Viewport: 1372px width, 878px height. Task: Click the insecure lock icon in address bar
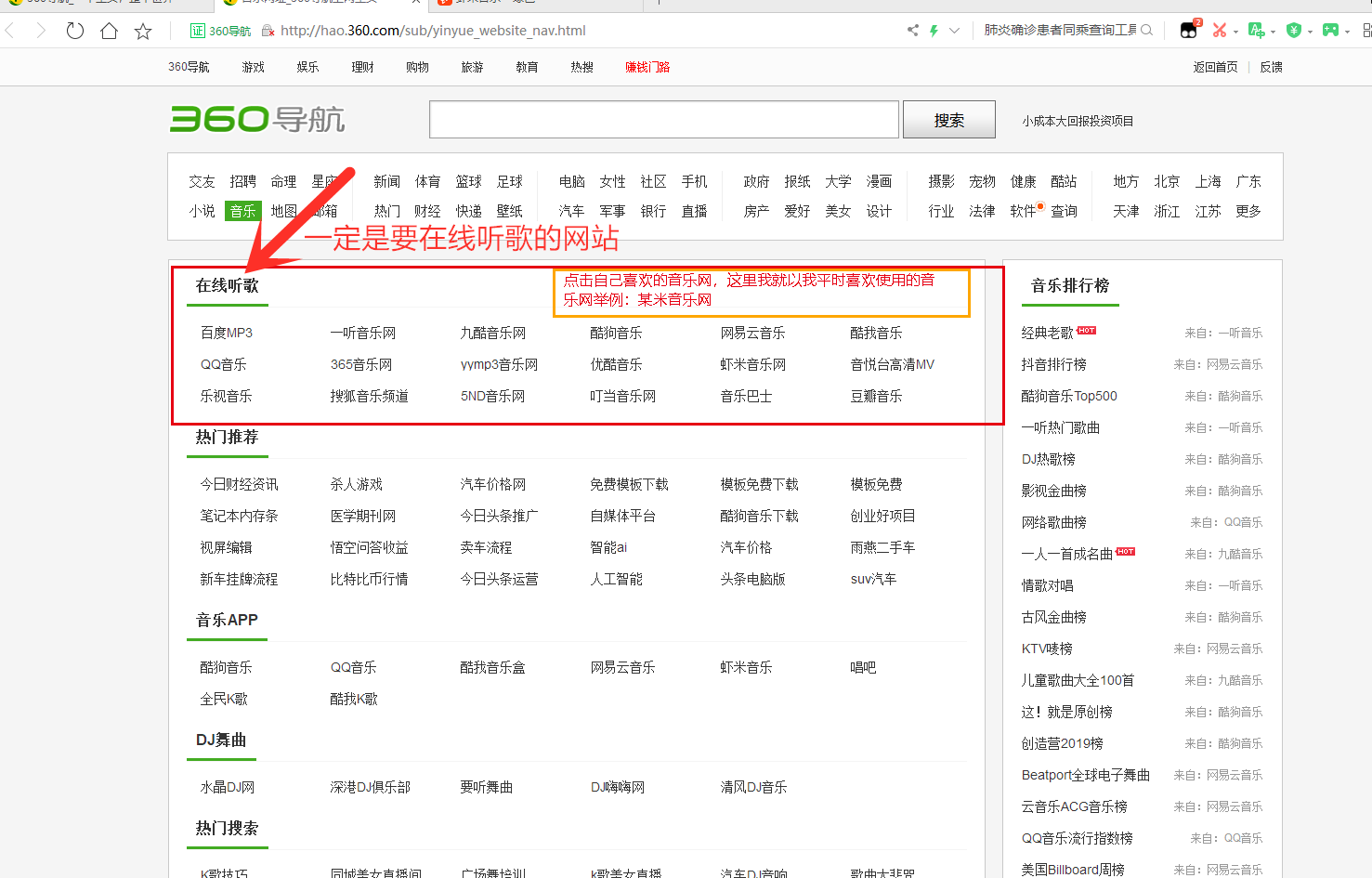click(268, 31)
